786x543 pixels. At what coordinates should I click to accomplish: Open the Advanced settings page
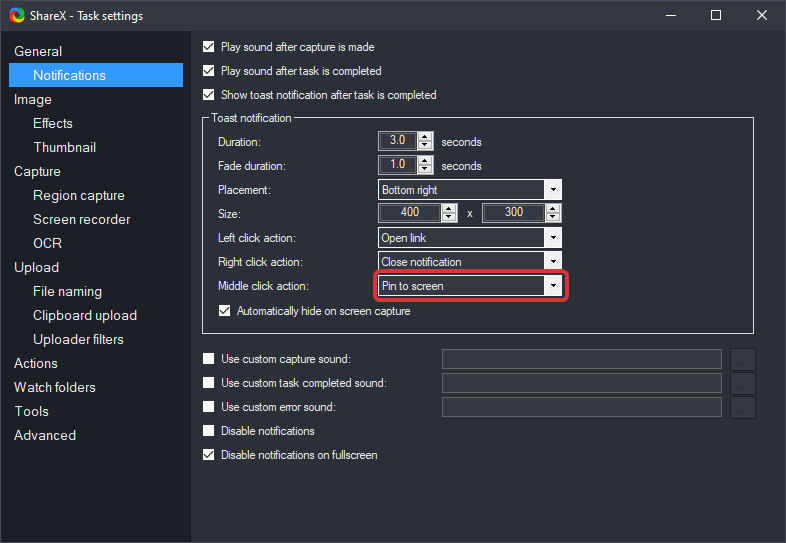45,435
